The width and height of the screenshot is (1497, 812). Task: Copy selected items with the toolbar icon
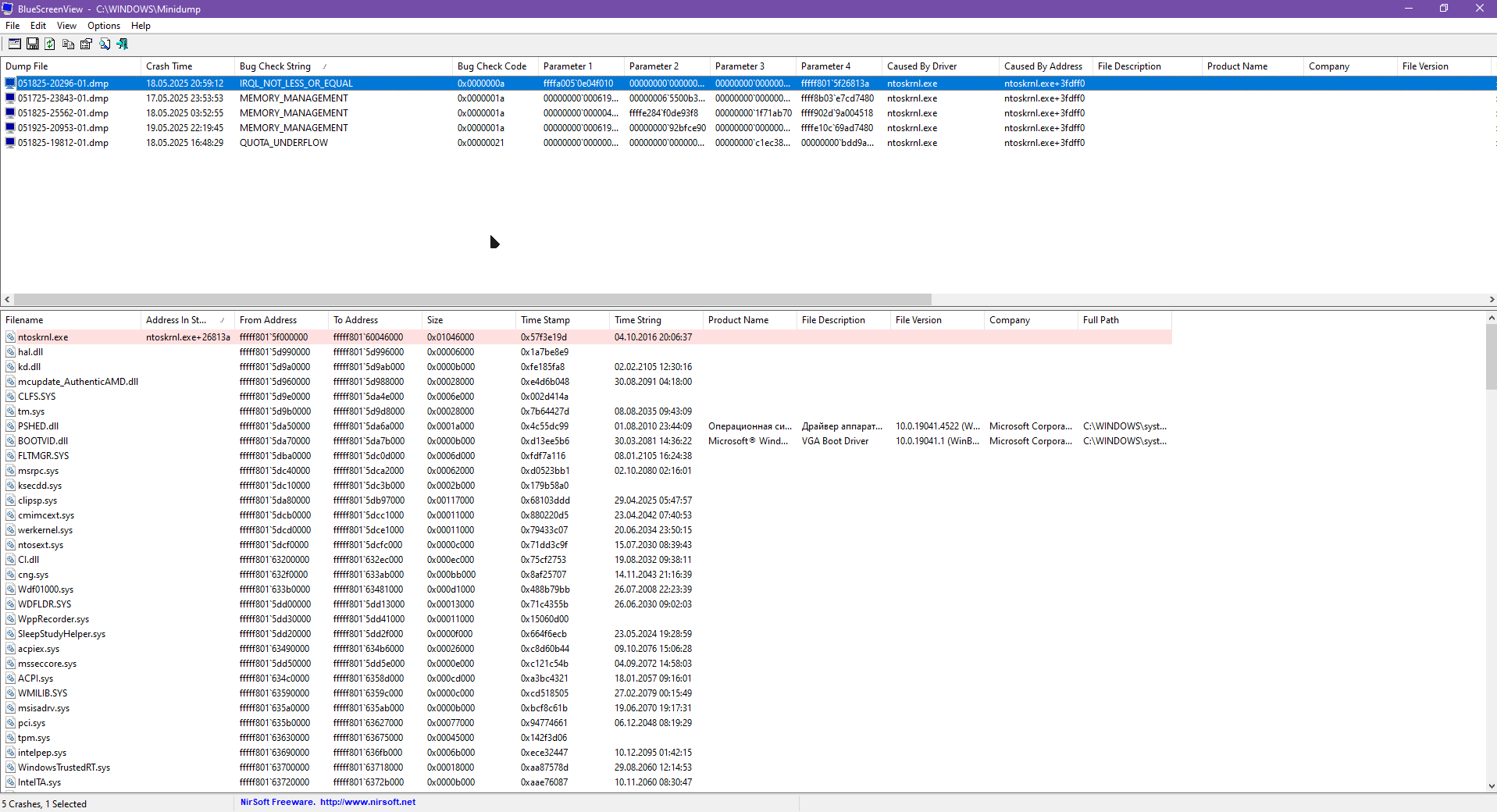click(68, 44)
